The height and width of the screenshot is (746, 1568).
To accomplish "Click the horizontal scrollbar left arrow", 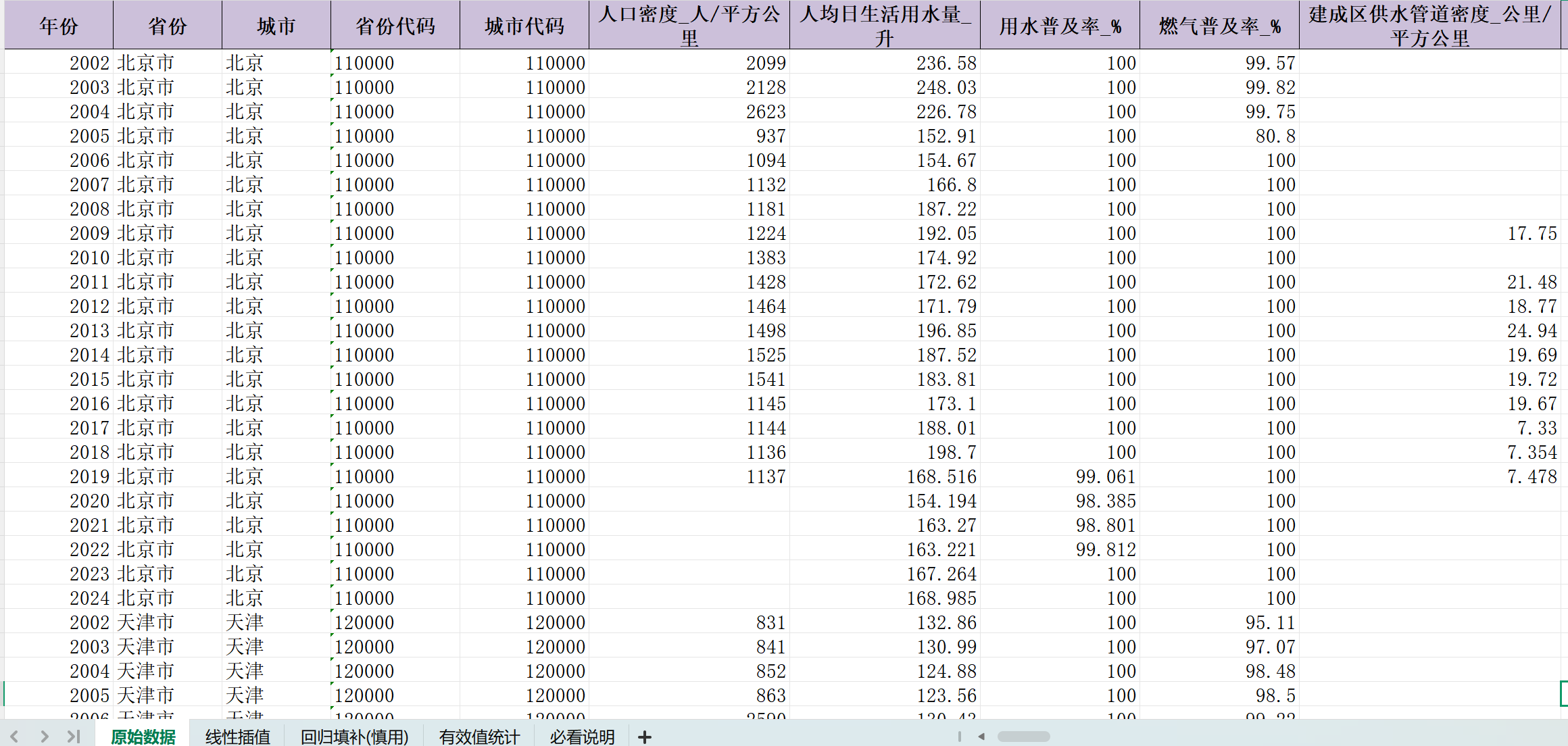I will click(x=981, y=736).
